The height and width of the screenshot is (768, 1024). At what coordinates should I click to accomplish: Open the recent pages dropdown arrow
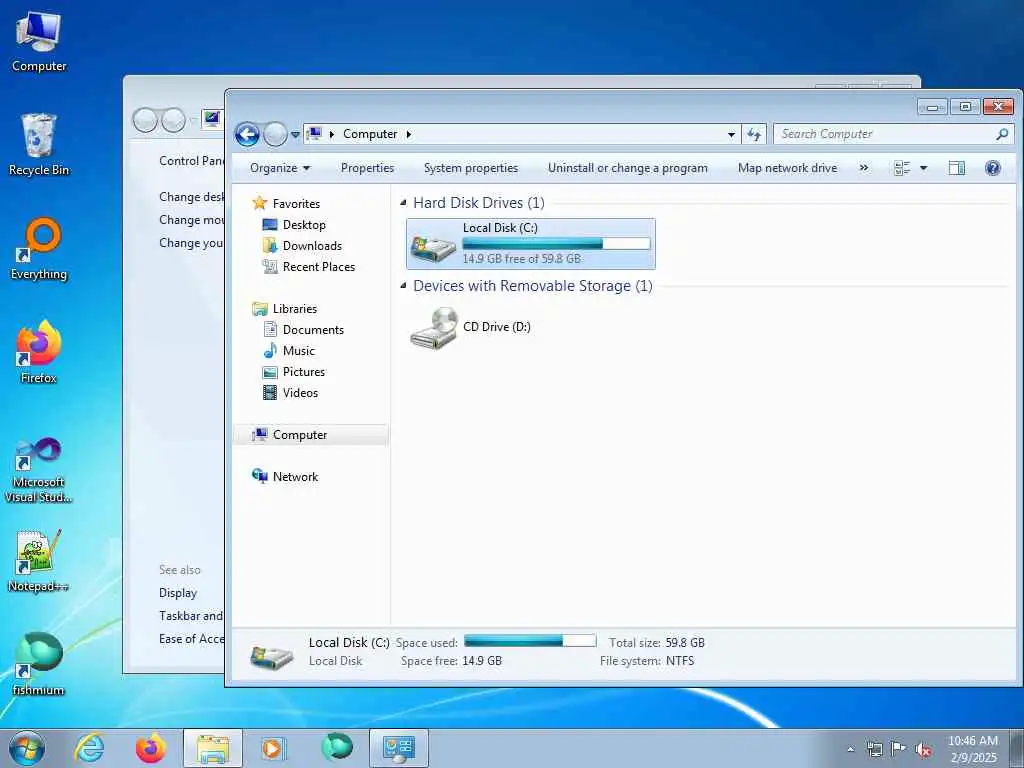pos(295,135)
